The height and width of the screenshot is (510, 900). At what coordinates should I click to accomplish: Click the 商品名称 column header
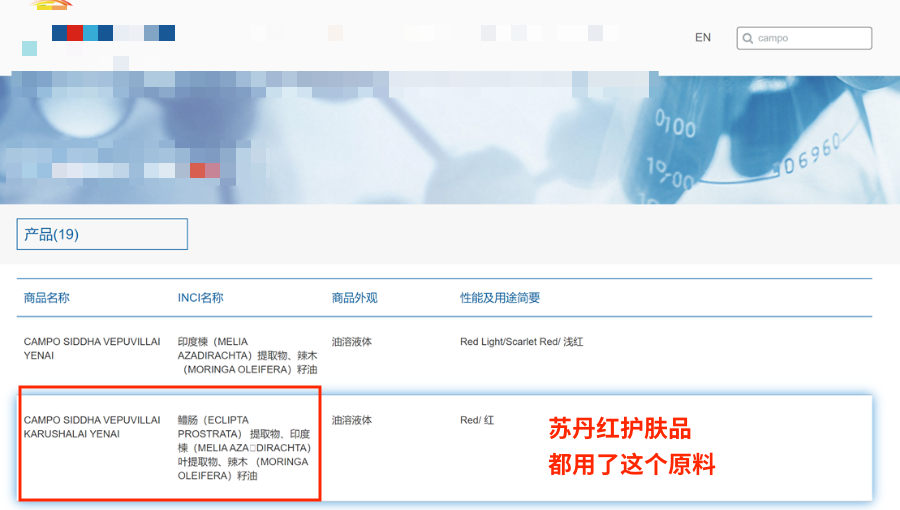[47, 298]
